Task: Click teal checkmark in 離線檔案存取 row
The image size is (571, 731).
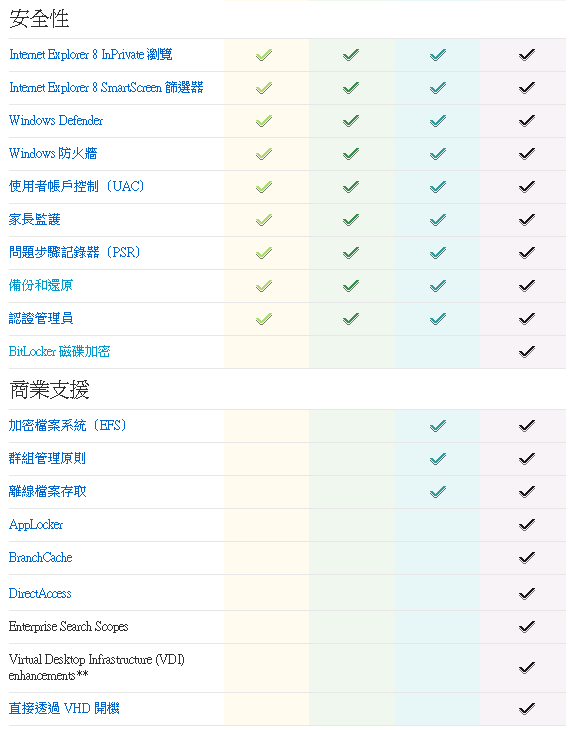Action: (x=438, y=492)
